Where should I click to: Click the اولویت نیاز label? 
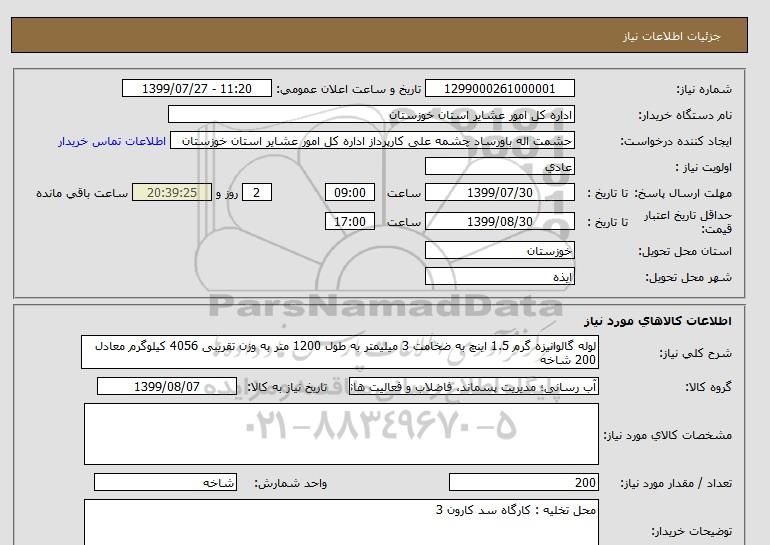(x=704, y=167)
